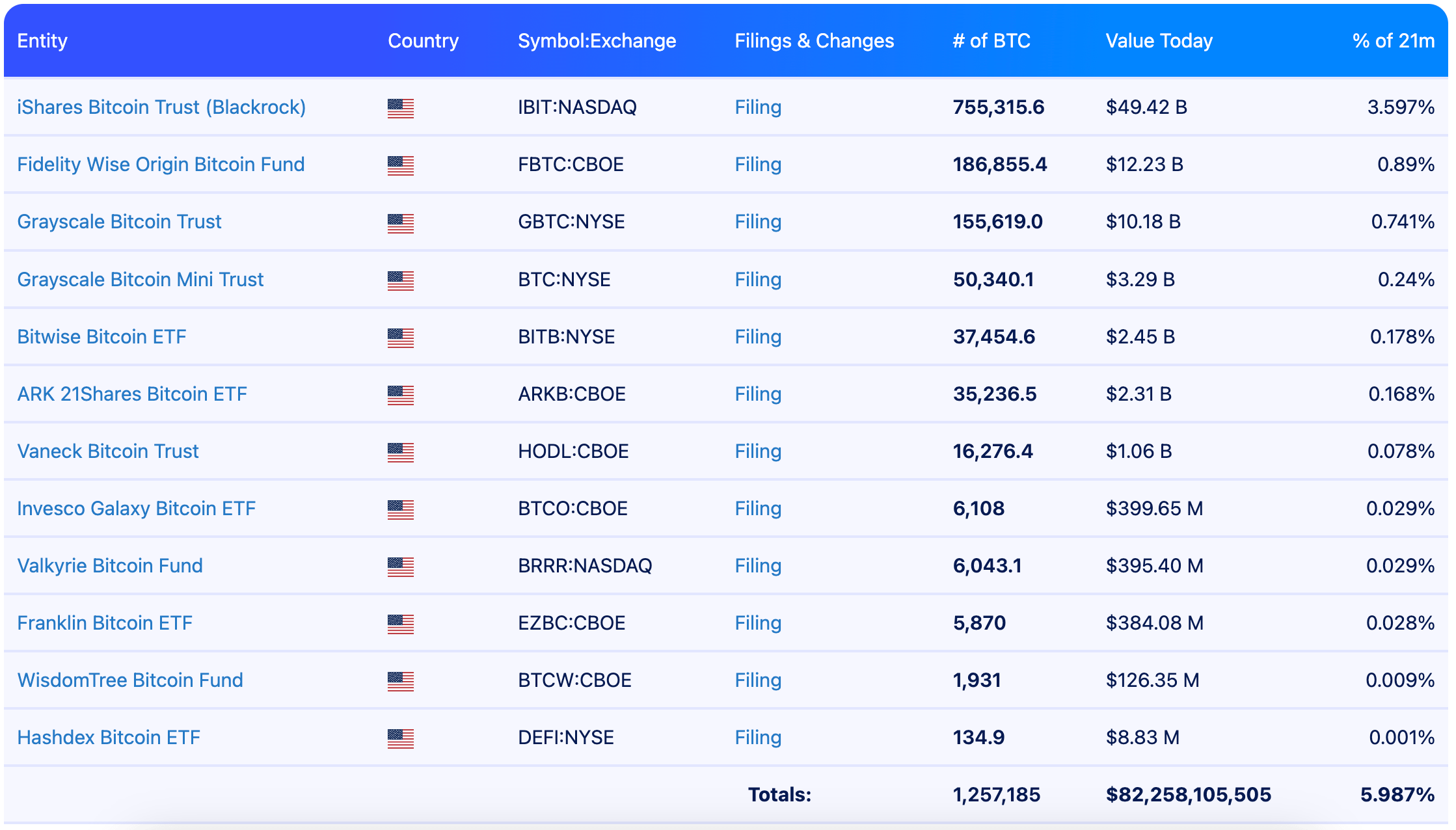Click the US flag in Franklin Bitcoin ETF row
The image size is (1456, 830).
click(x=400, y=624)
